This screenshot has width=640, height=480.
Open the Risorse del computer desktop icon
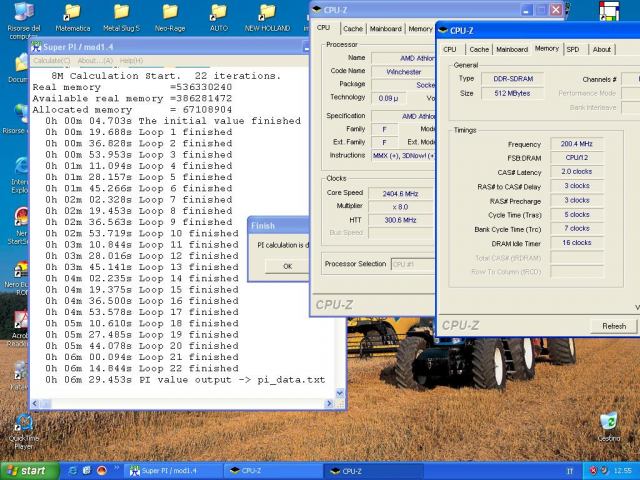pyautogui.click(x=24, y=18)
